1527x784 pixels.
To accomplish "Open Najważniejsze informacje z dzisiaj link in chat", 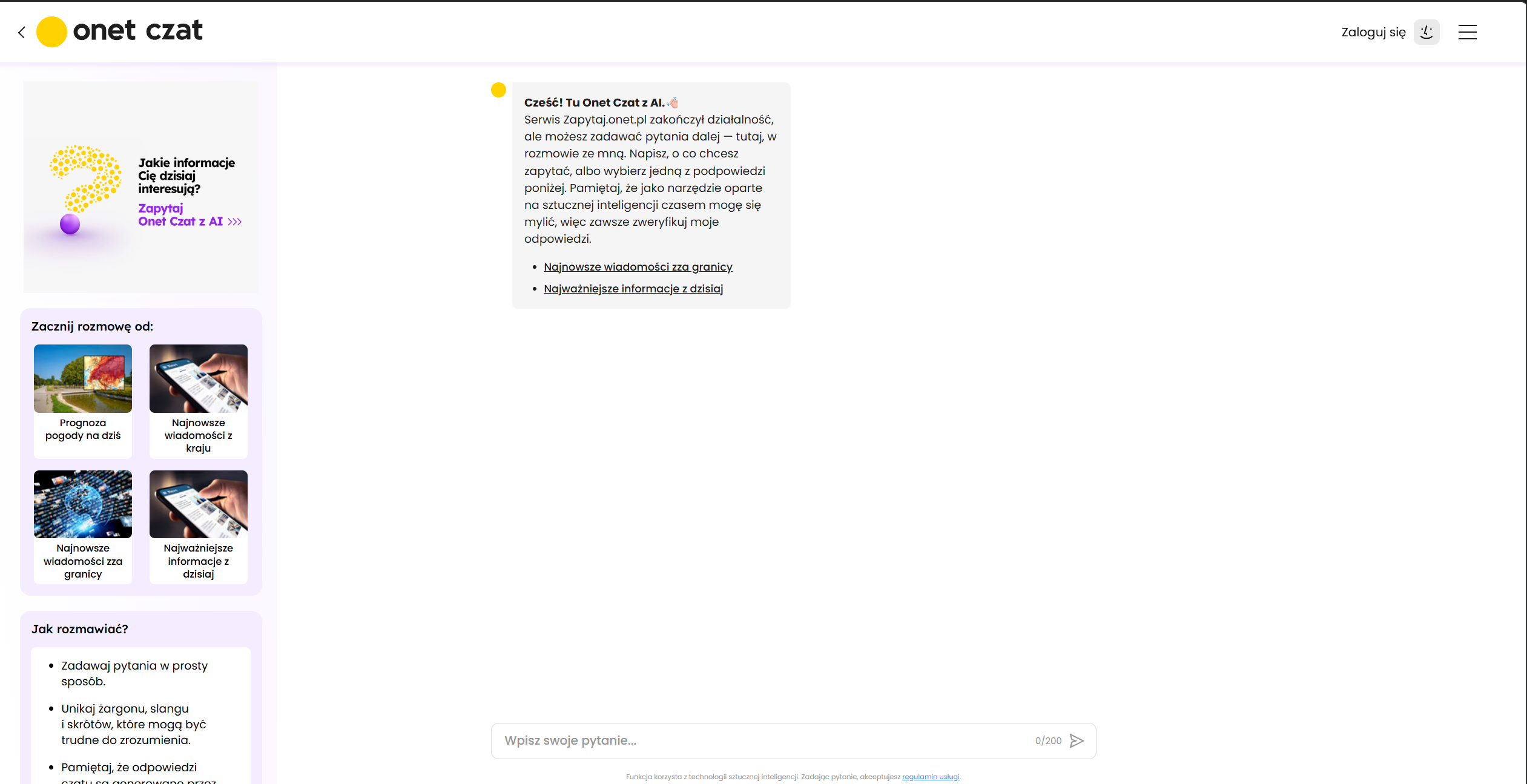I will pyautogui.click(x=633, y=289).
